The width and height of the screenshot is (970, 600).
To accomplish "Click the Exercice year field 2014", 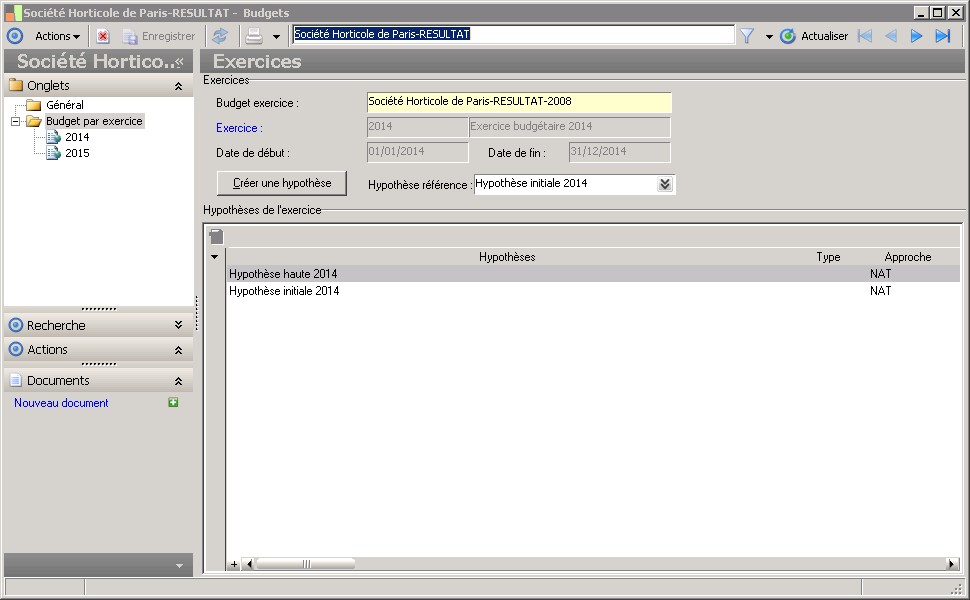I will coord(418,127).
